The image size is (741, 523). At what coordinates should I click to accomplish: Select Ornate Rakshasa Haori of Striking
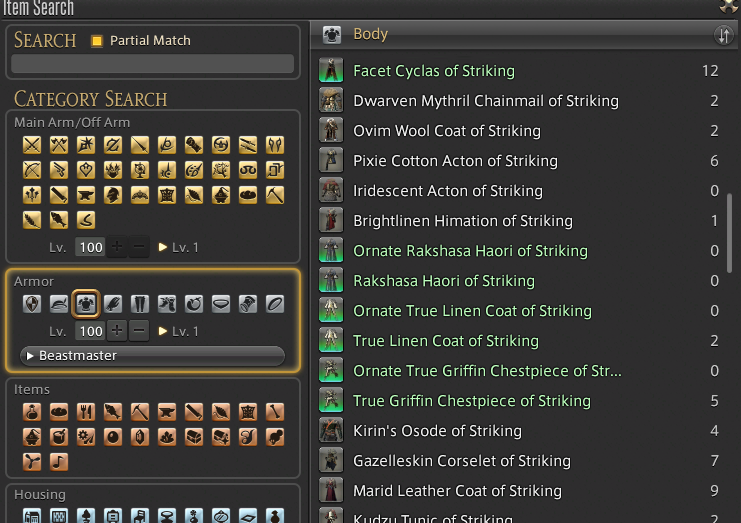click(x=519, y=251)
